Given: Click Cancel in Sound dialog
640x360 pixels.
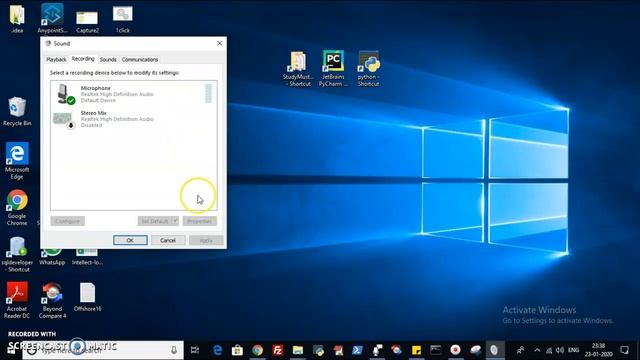Looking at the screenshot, I should pyautogui.click(x=168, y=240).
